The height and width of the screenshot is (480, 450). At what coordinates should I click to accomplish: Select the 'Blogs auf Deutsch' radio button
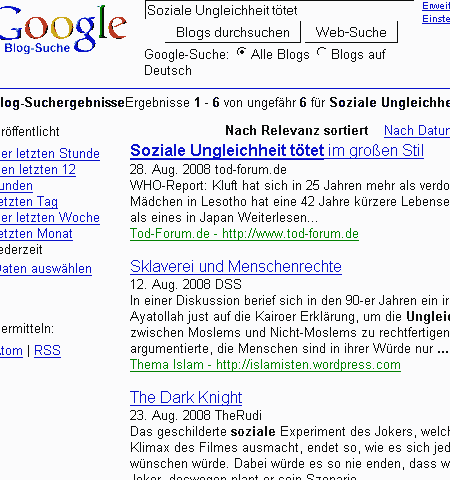[x=321, y=52]
